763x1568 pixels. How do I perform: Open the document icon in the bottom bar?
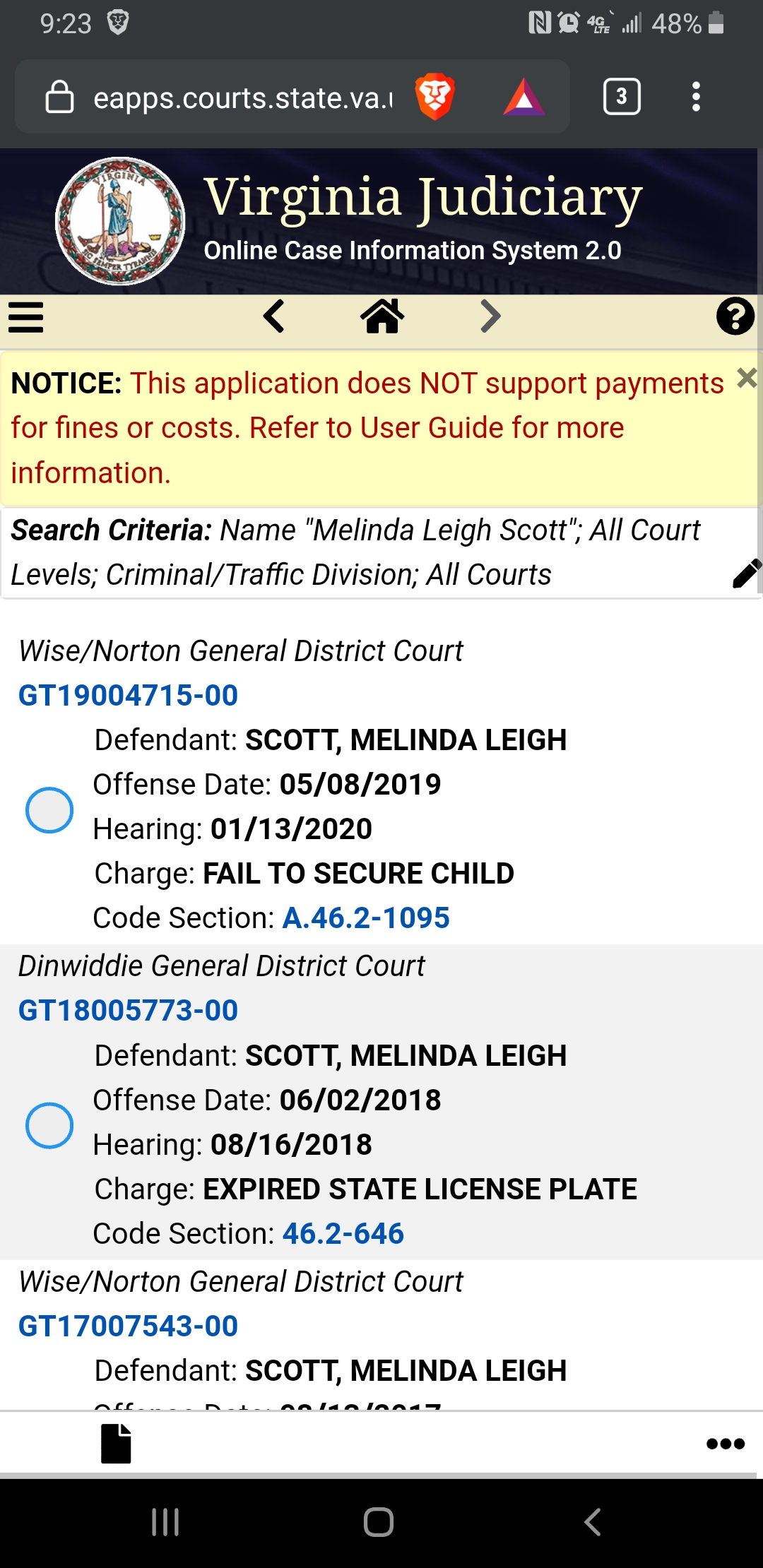[117, 1444]
